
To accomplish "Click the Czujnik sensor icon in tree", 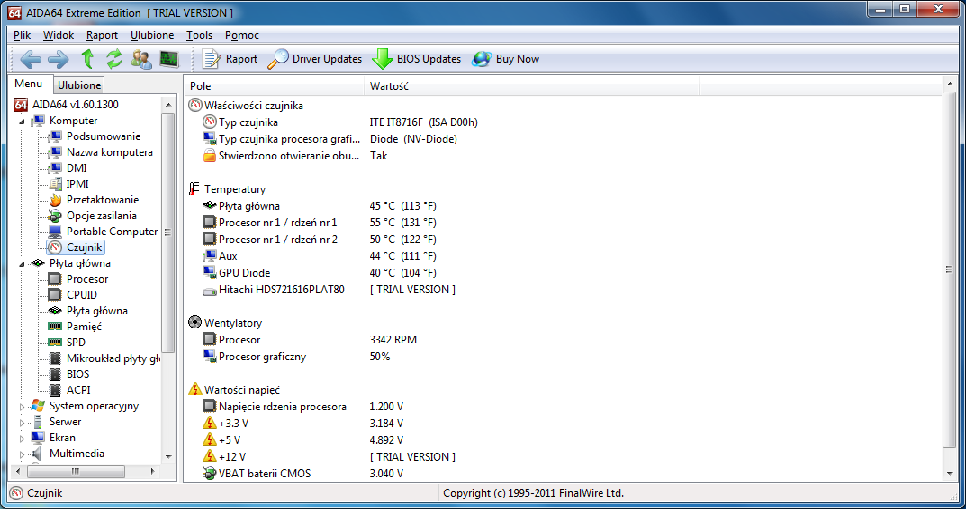I will 56,248.
